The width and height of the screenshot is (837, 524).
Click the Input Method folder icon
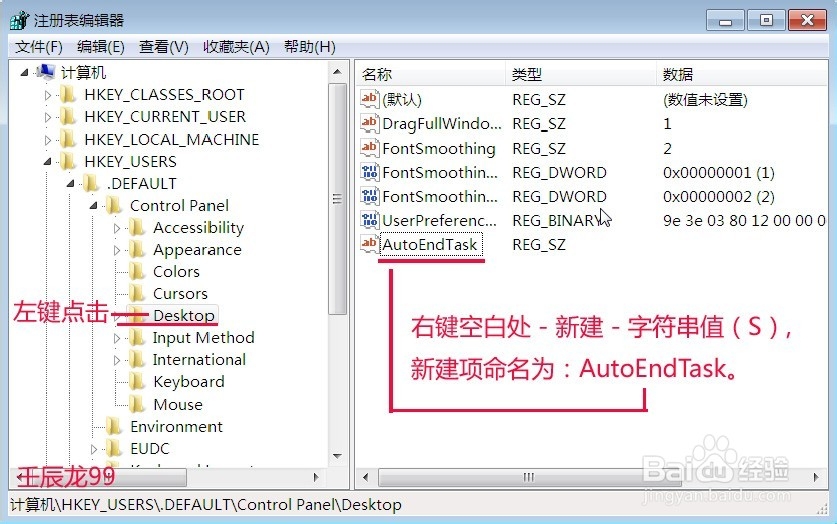coord(137,337)
